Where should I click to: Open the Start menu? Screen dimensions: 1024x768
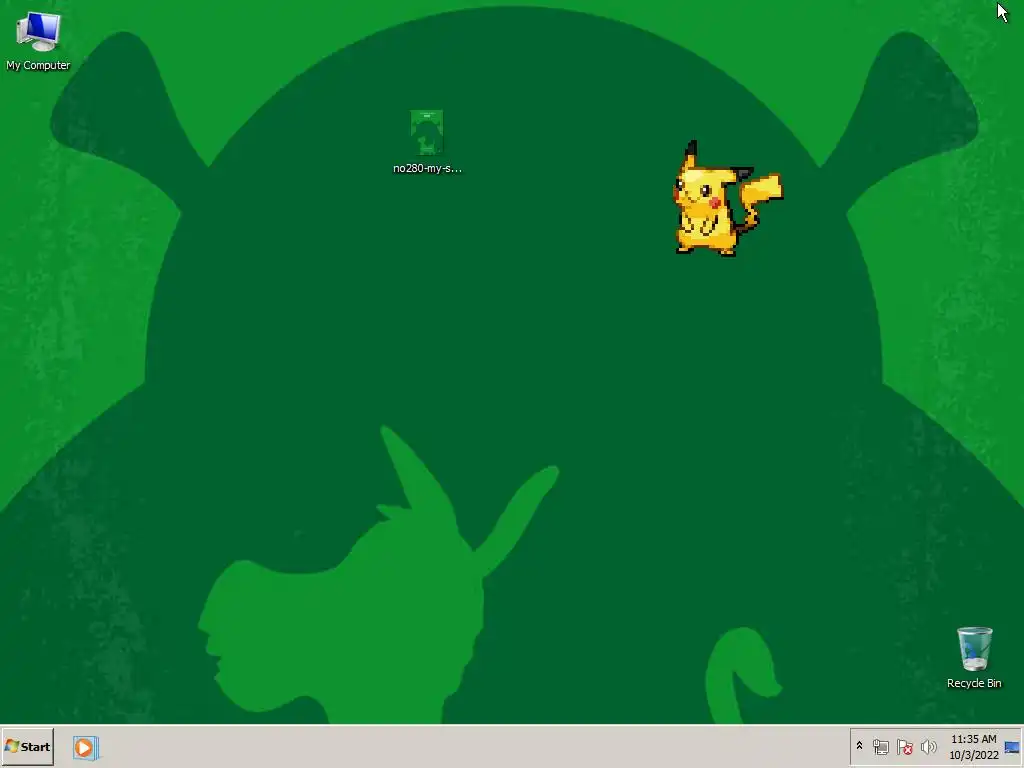click(x=27, y=746)
